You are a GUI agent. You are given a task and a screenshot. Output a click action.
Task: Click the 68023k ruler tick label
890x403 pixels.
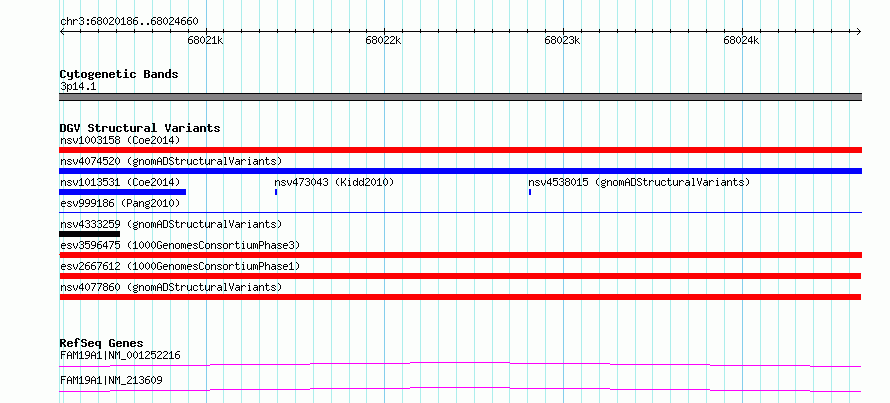click(x=562, y=41)
